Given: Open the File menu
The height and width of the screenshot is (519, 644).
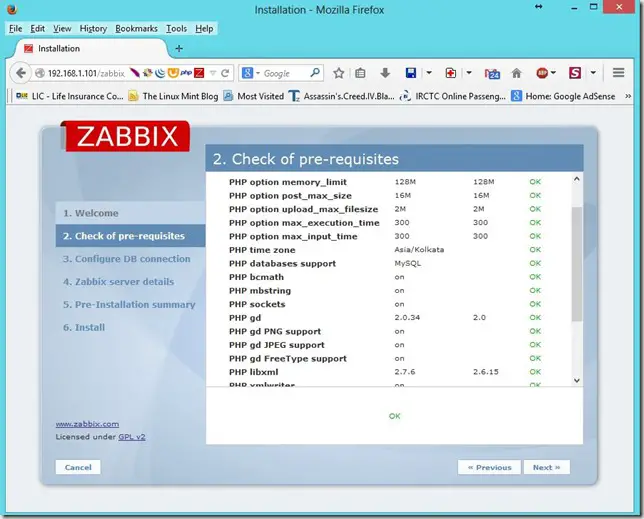Looking at the screenshot, I should [x=16, y=29].
